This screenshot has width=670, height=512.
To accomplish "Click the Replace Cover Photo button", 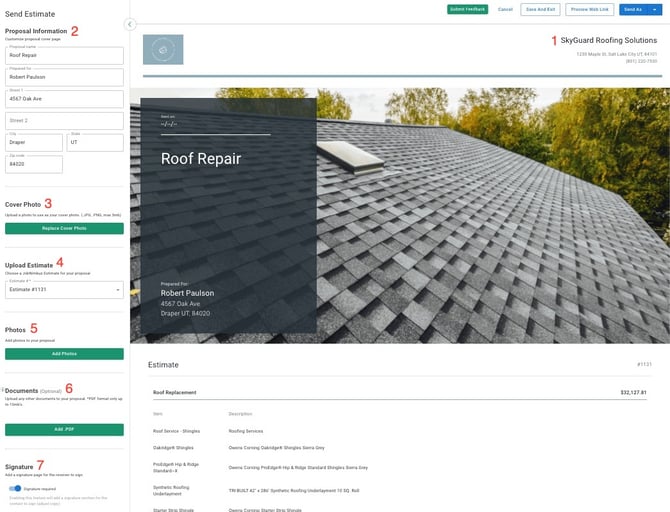I will [64, 228].
